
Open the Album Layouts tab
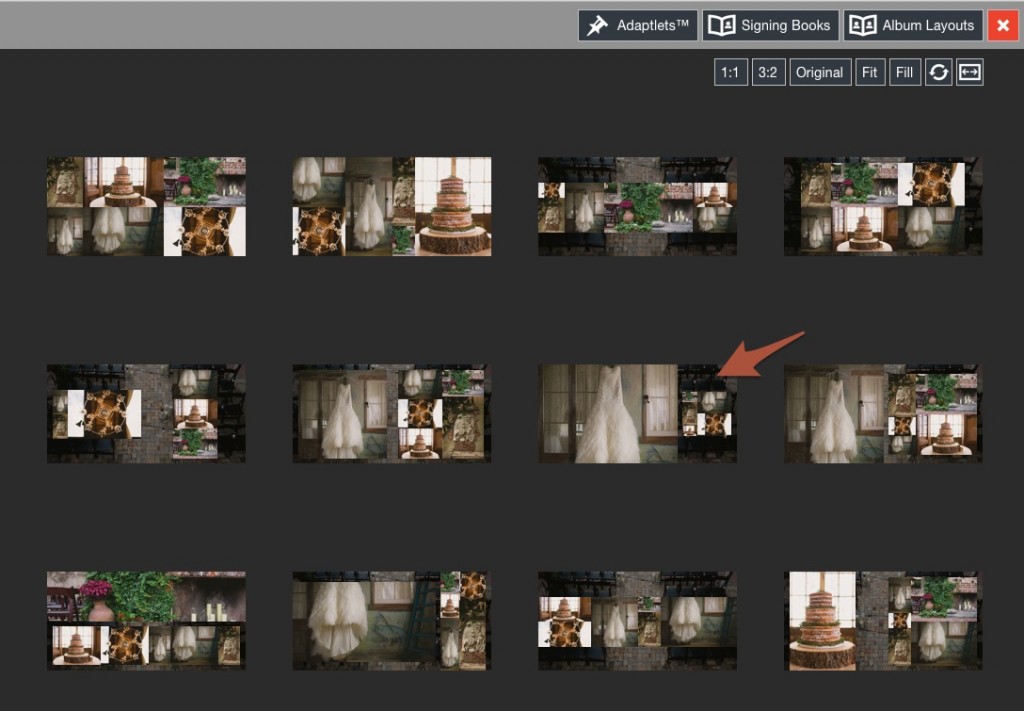point(913,25)
